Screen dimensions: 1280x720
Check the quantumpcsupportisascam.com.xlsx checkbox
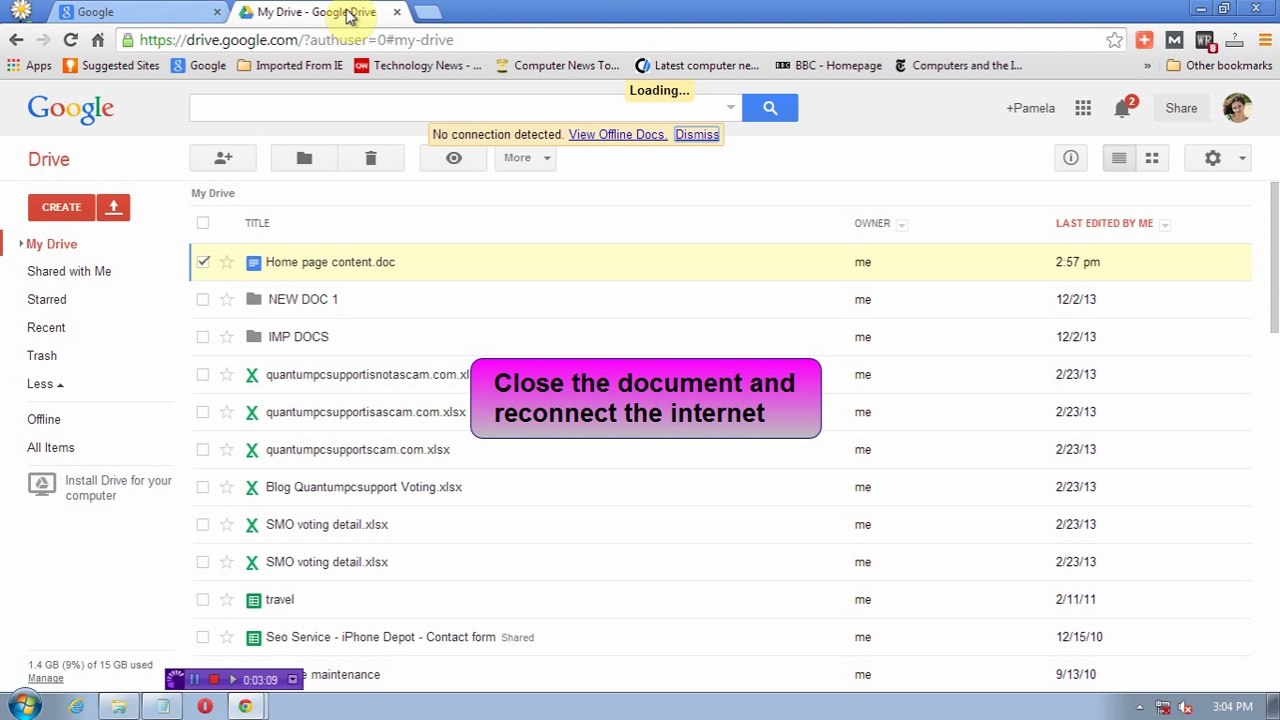point(203,412)
